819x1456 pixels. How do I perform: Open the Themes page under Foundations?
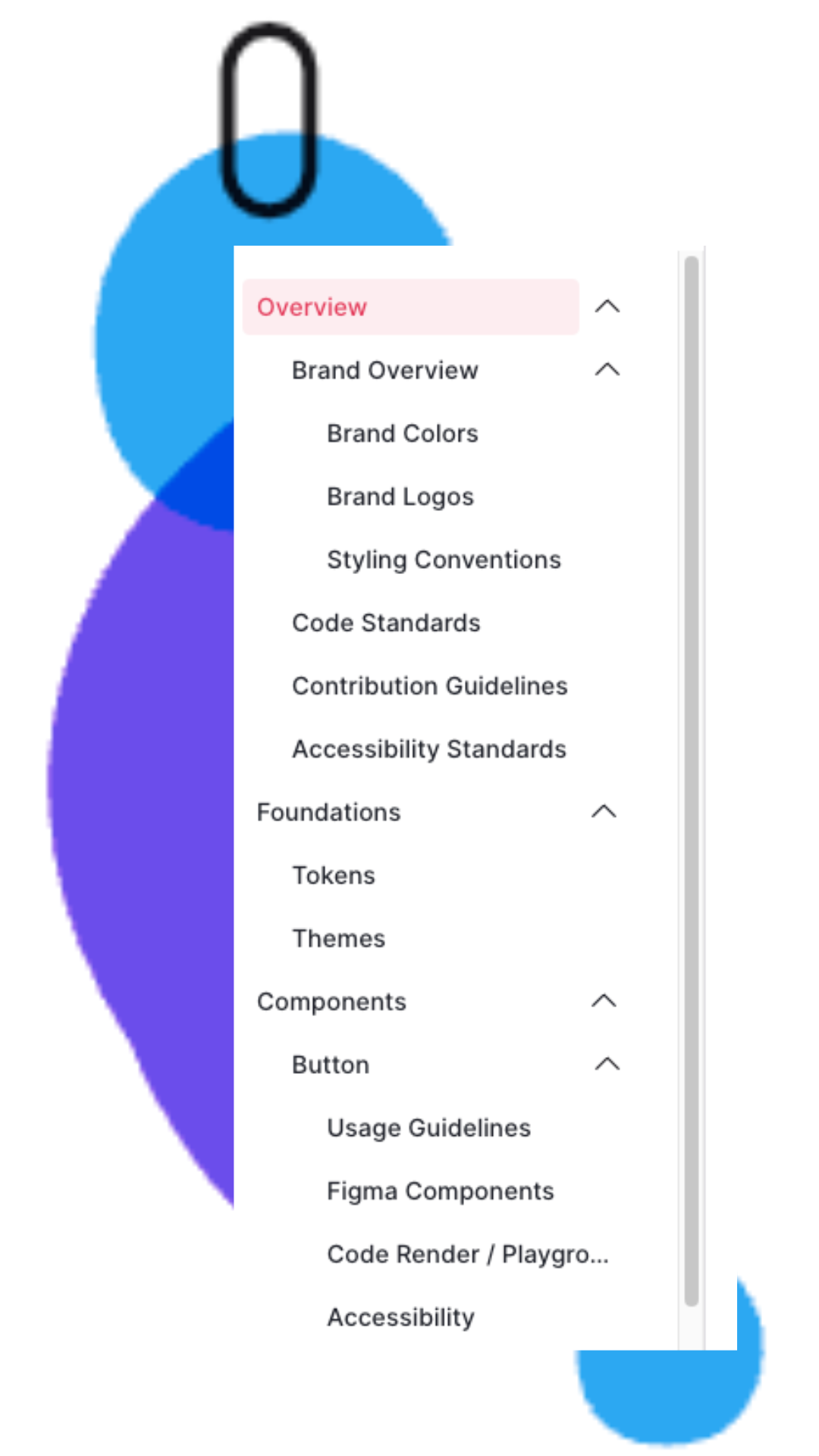pyautogui.click(x=339, y=938)
